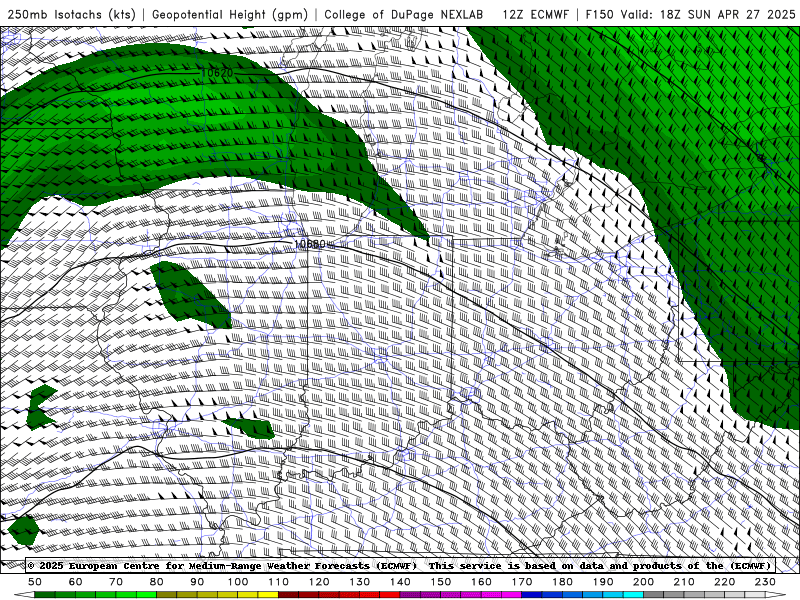The width and height of the screenshot is (800, 600).
Task: Click the legend value 200
Action: [x=643, y=582]
